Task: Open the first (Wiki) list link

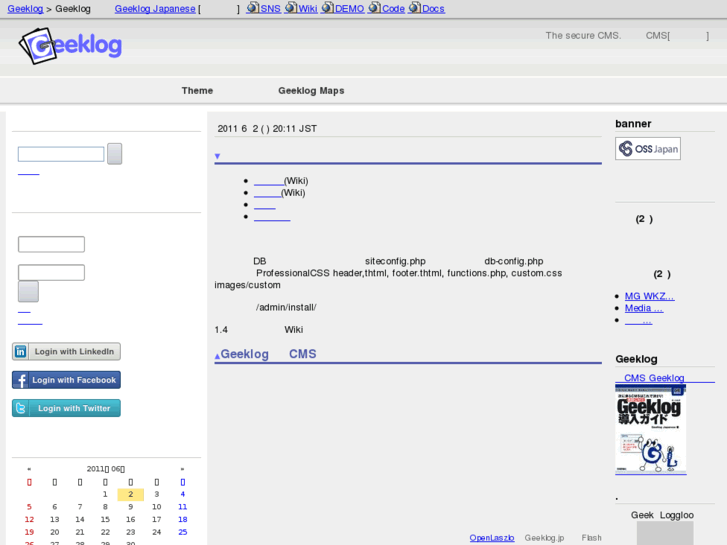Action: [x=268, y=181]
